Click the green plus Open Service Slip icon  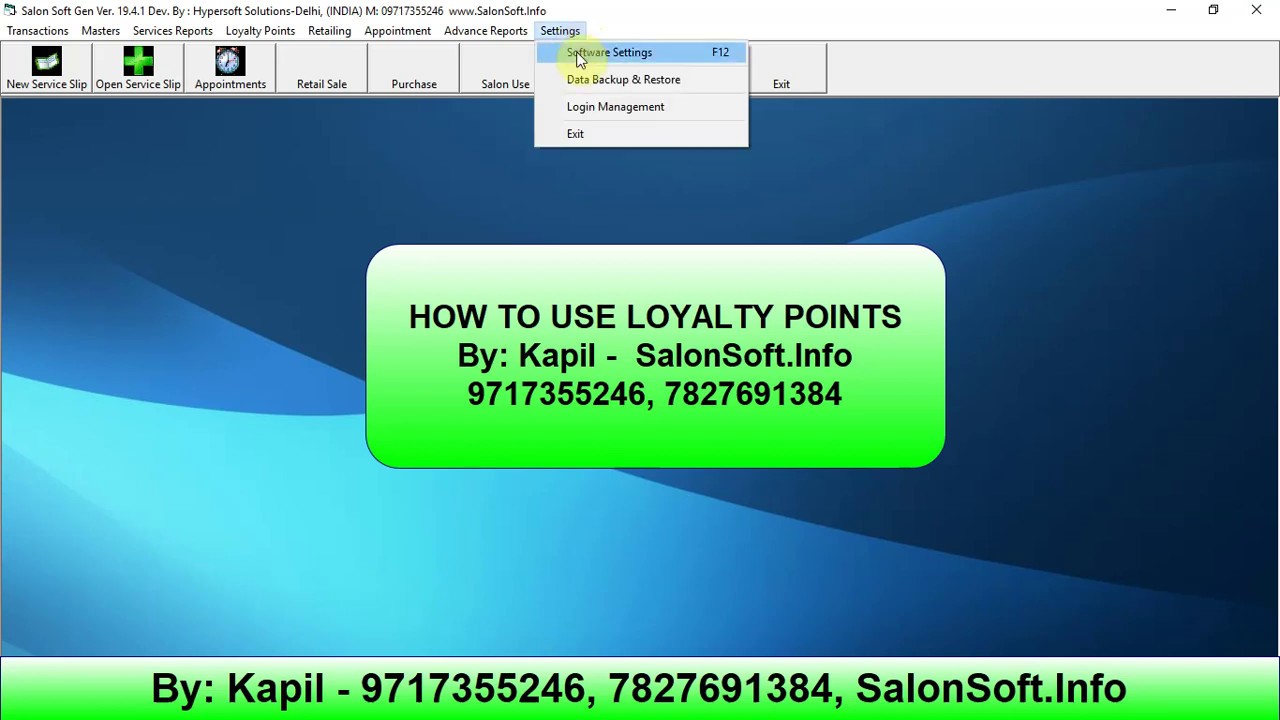pyautogui.click(x=138, y=69)
